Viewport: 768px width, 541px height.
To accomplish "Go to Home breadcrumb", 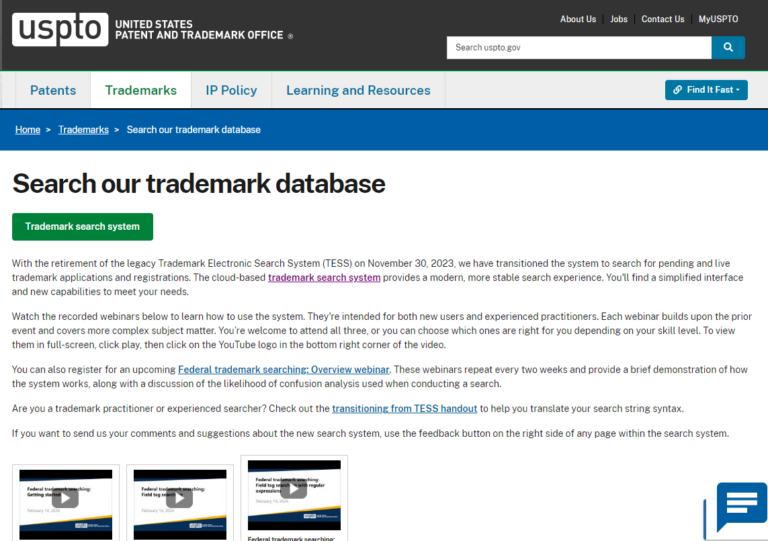I will pyautogui.click(x=27, y=130).
